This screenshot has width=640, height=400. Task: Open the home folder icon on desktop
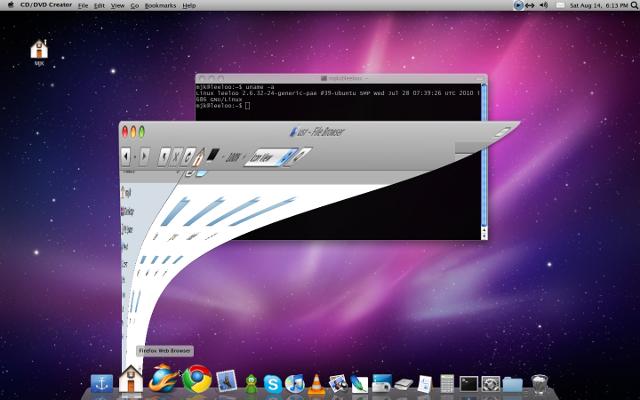point(40,48)
